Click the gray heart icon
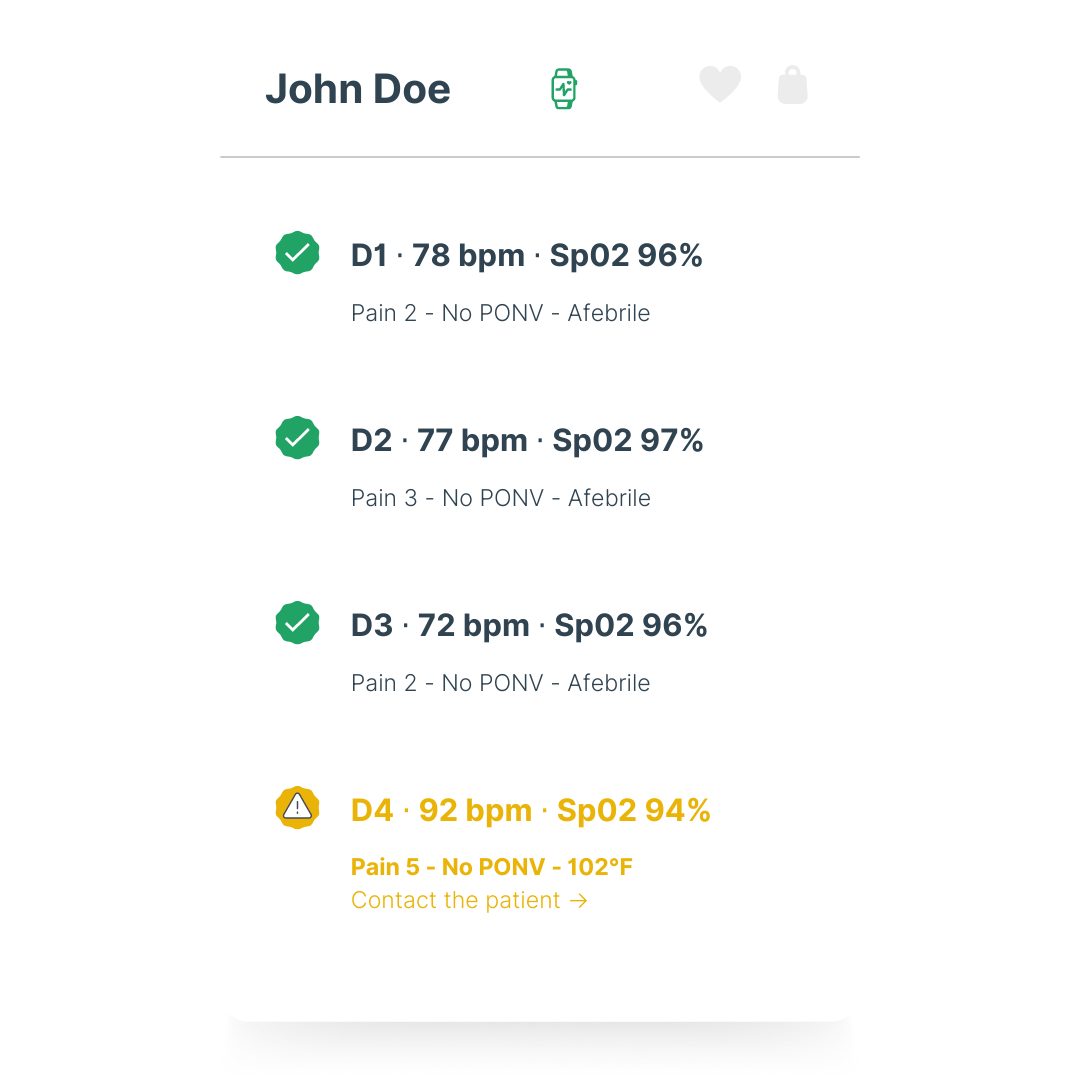The image size is (1080, 1080). [720, 84]
